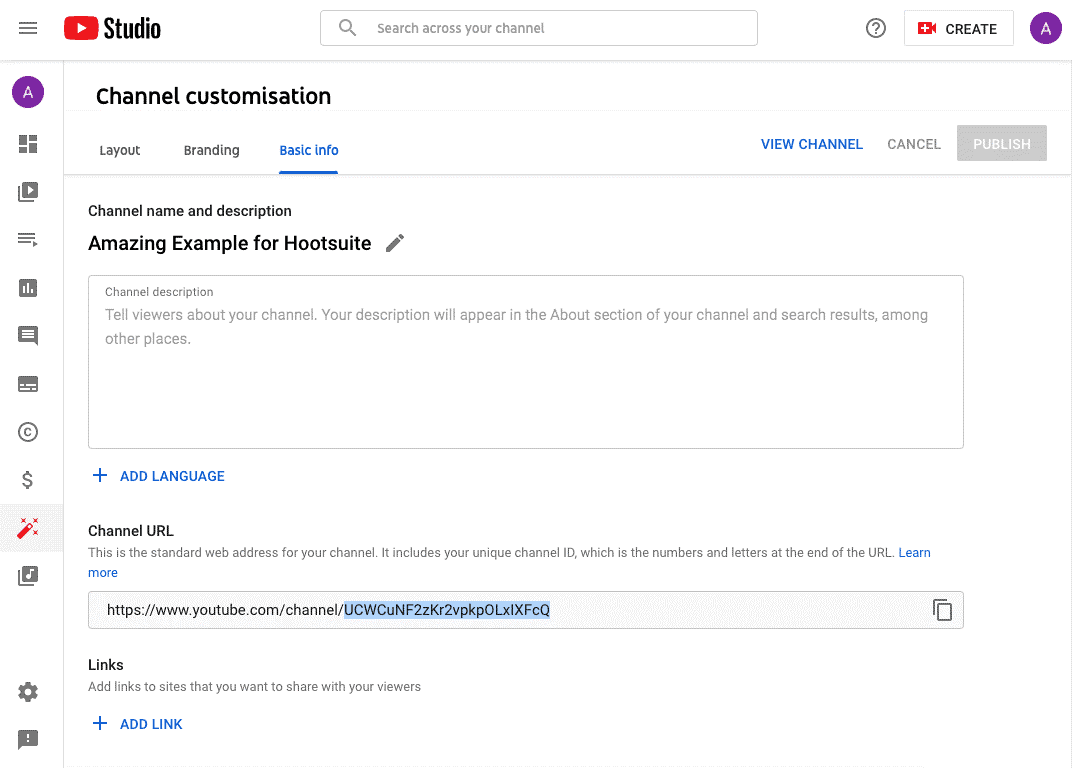The image size is (1072, 768).
Task: Open the Monetisation dollar icon
Action: [28, 480]
